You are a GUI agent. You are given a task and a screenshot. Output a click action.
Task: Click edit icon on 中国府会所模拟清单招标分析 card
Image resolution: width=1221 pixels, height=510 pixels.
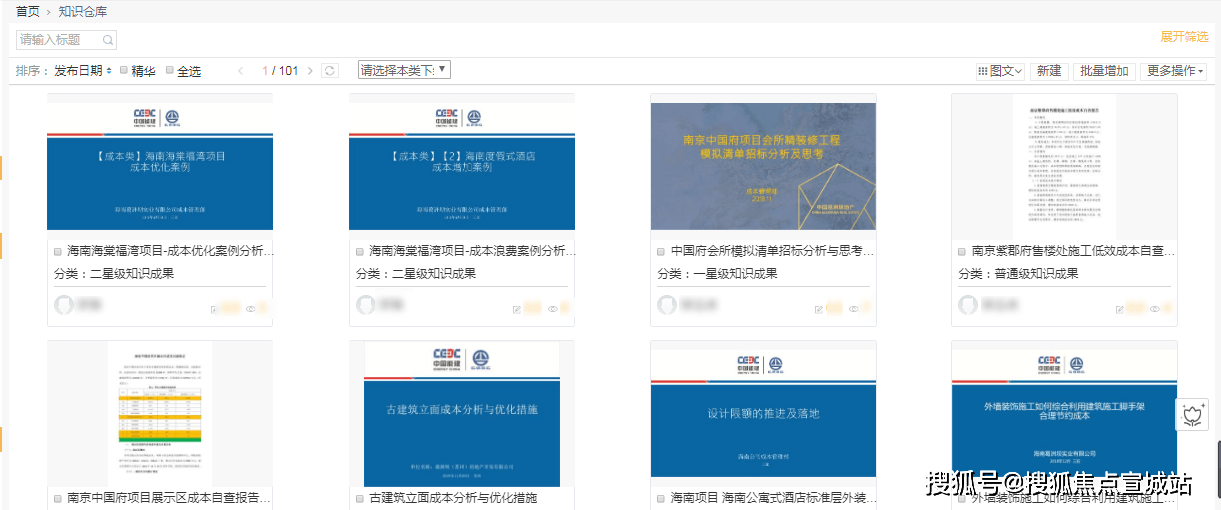click(x=819, y=309)
